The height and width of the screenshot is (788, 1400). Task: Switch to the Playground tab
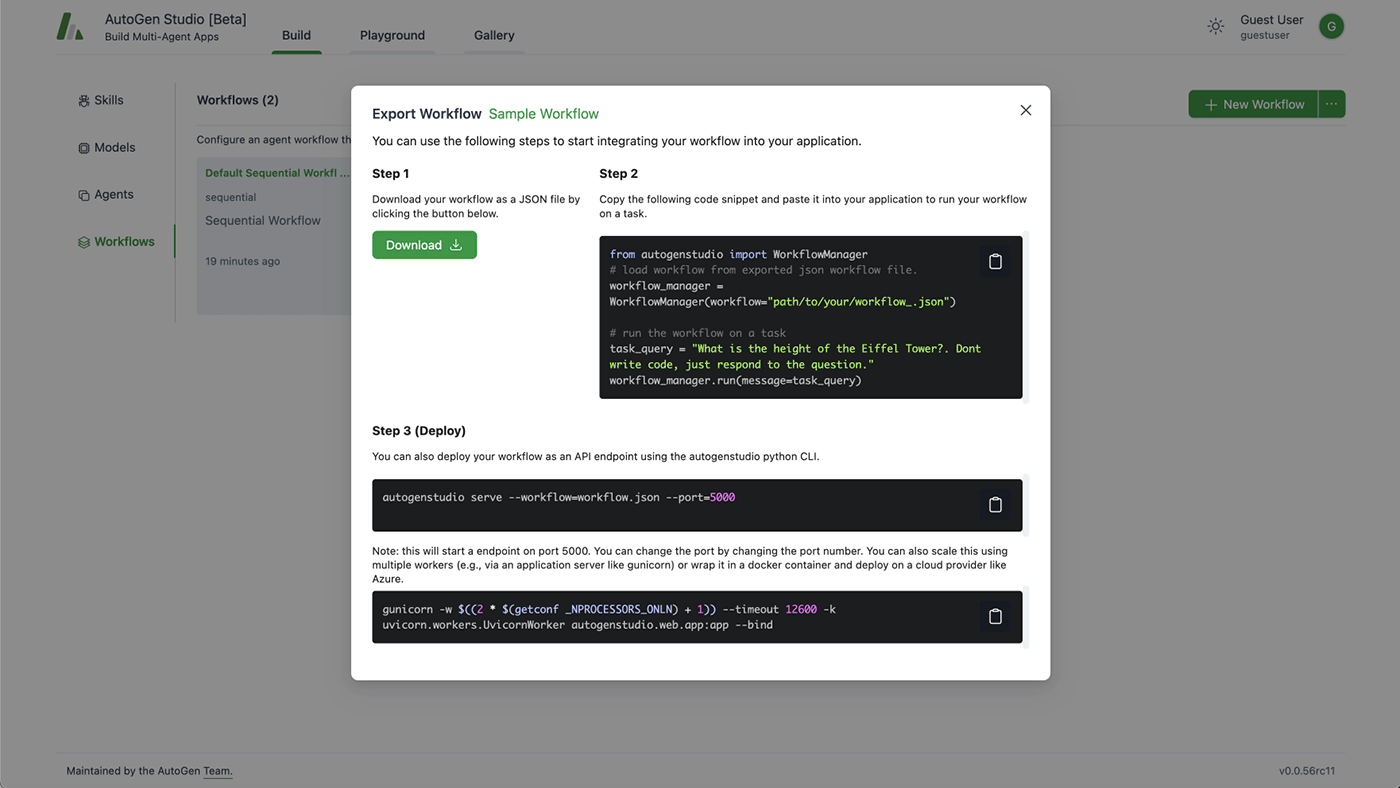(x=392, y=35)
